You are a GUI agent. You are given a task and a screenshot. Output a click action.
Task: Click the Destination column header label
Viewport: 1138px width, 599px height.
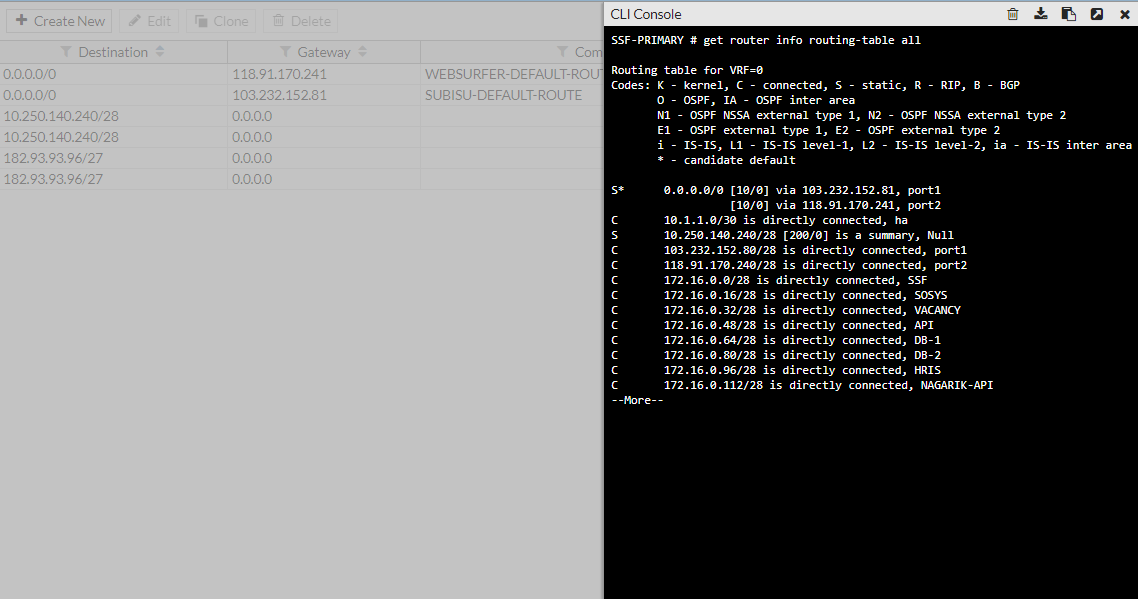tap(112, 52)
